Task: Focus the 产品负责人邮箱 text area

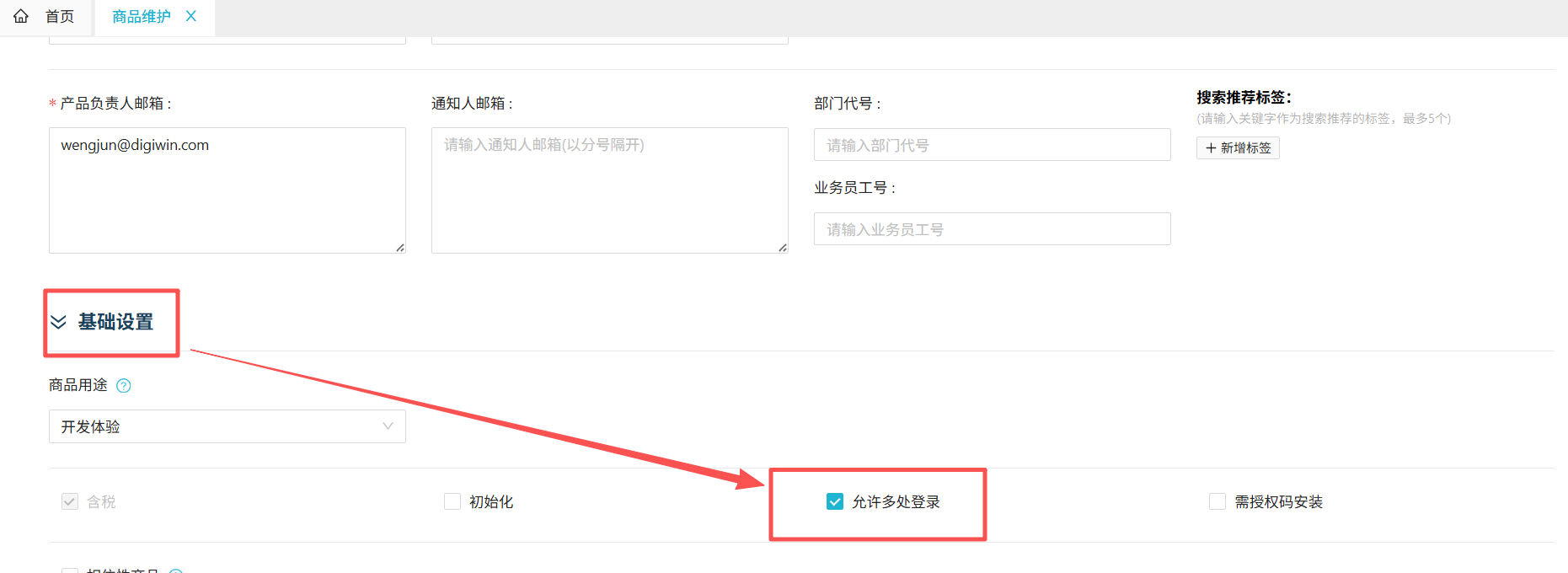Action: click(x=227, y=190)
